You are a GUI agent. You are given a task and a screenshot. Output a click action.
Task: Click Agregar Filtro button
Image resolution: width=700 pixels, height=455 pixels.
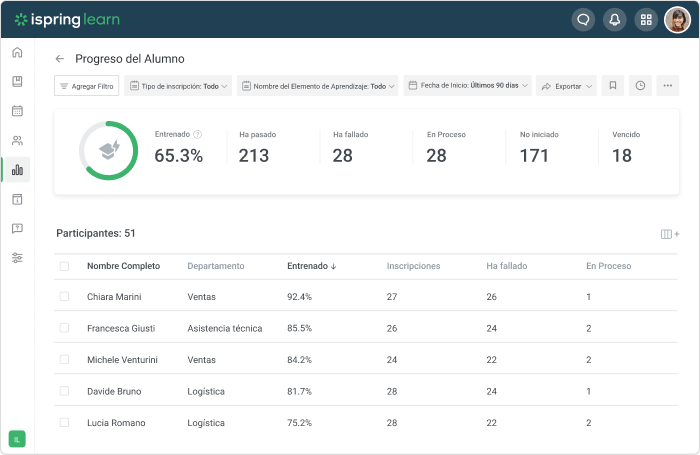[x=87, y=86]
